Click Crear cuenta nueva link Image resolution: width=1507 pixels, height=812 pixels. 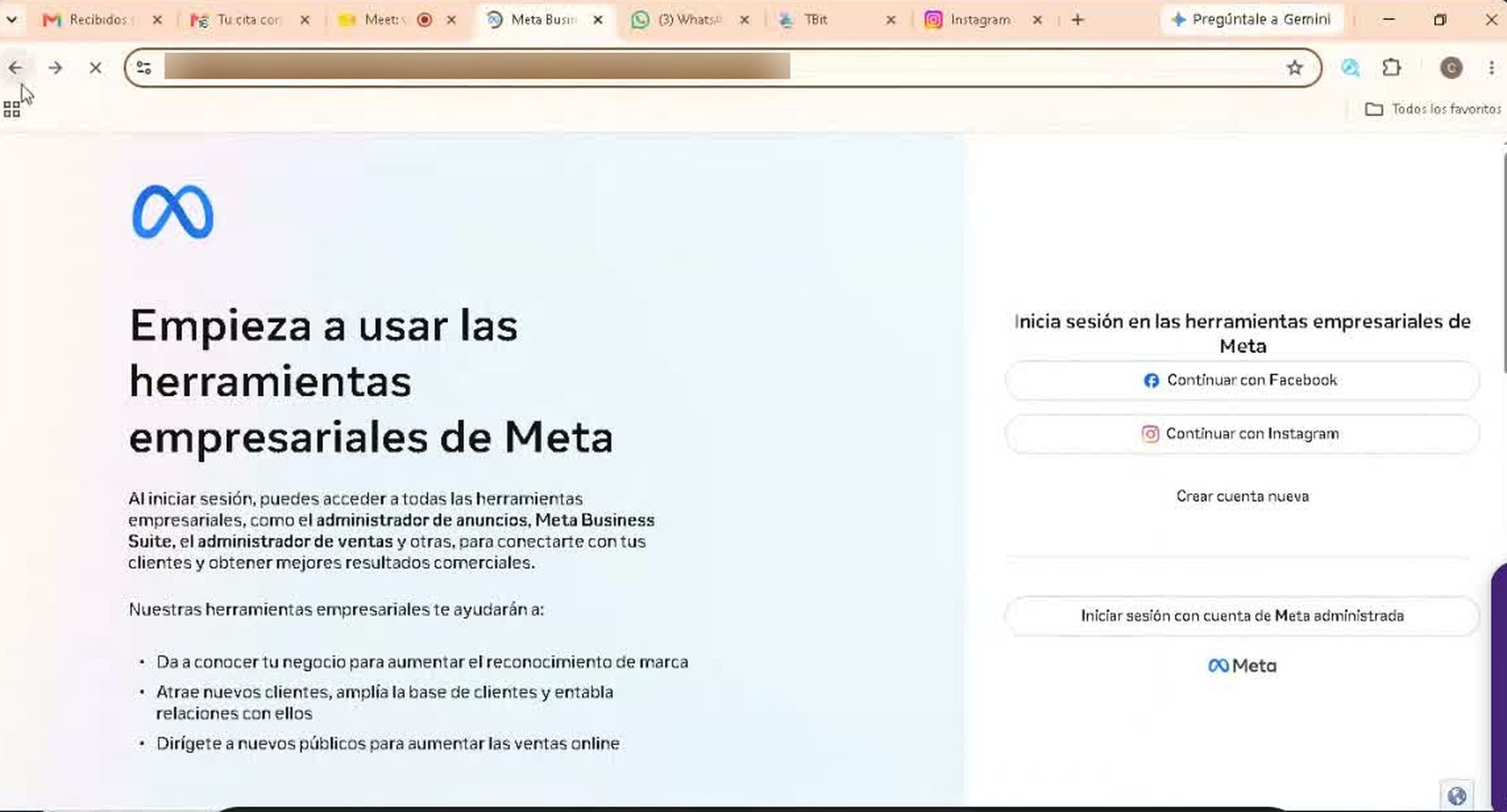tap(1242, 496)
